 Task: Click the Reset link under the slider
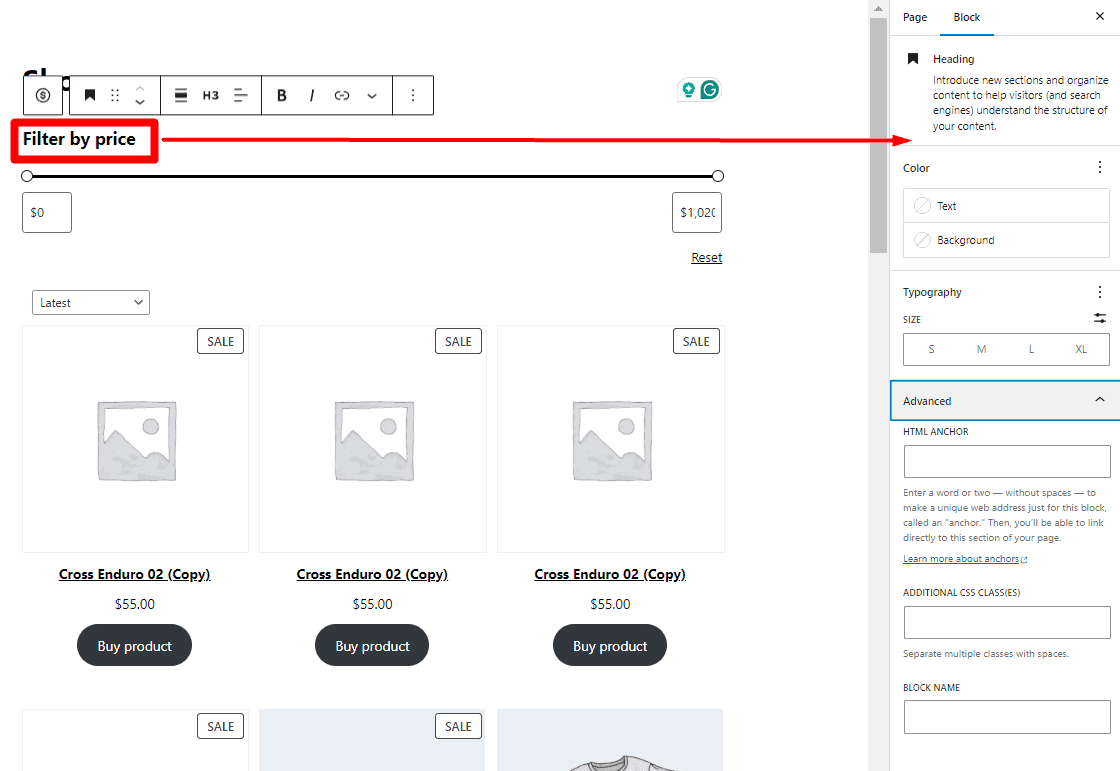coord(706,257)
